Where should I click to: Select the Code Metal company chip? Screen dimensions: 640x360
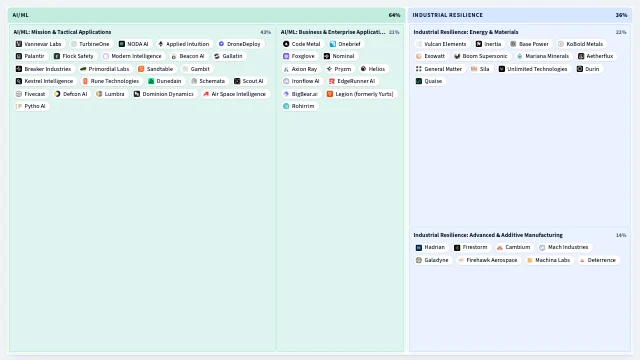click(x=302, y=44)
